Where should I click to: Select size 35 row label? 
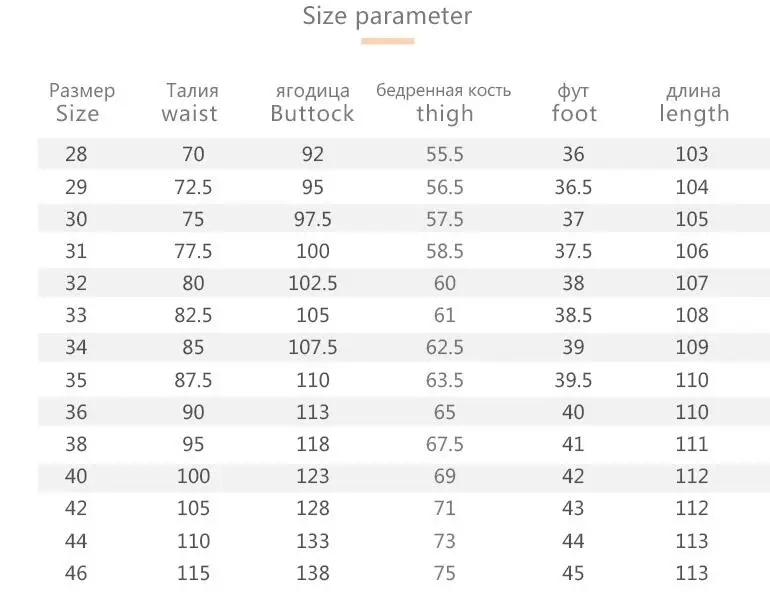[76, 380]
